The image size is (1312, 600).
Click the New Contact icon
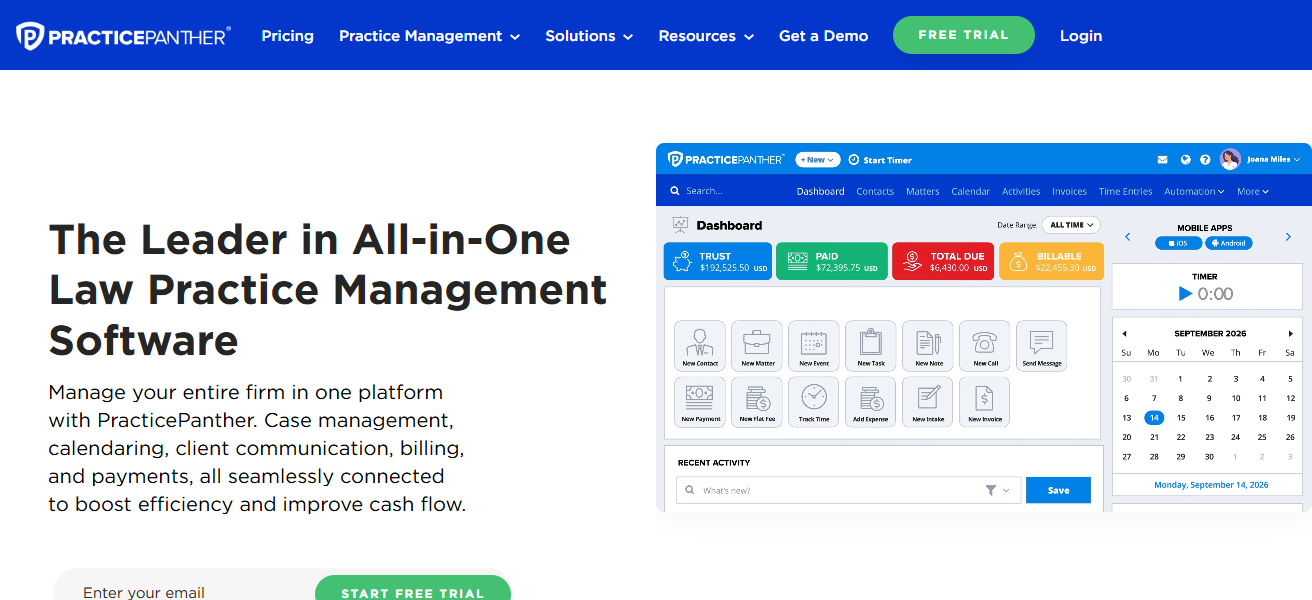coord(700,346)
